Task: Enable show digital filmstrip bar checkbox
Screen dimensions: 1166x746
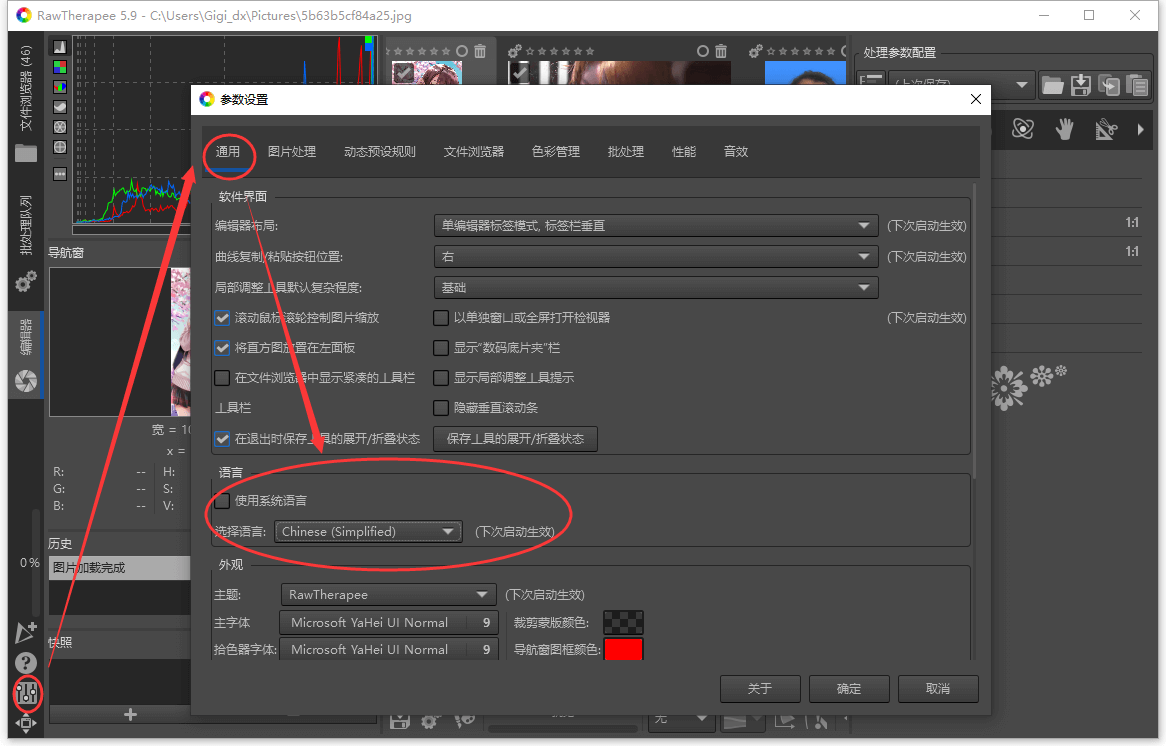Action: (x=441, y=347)
